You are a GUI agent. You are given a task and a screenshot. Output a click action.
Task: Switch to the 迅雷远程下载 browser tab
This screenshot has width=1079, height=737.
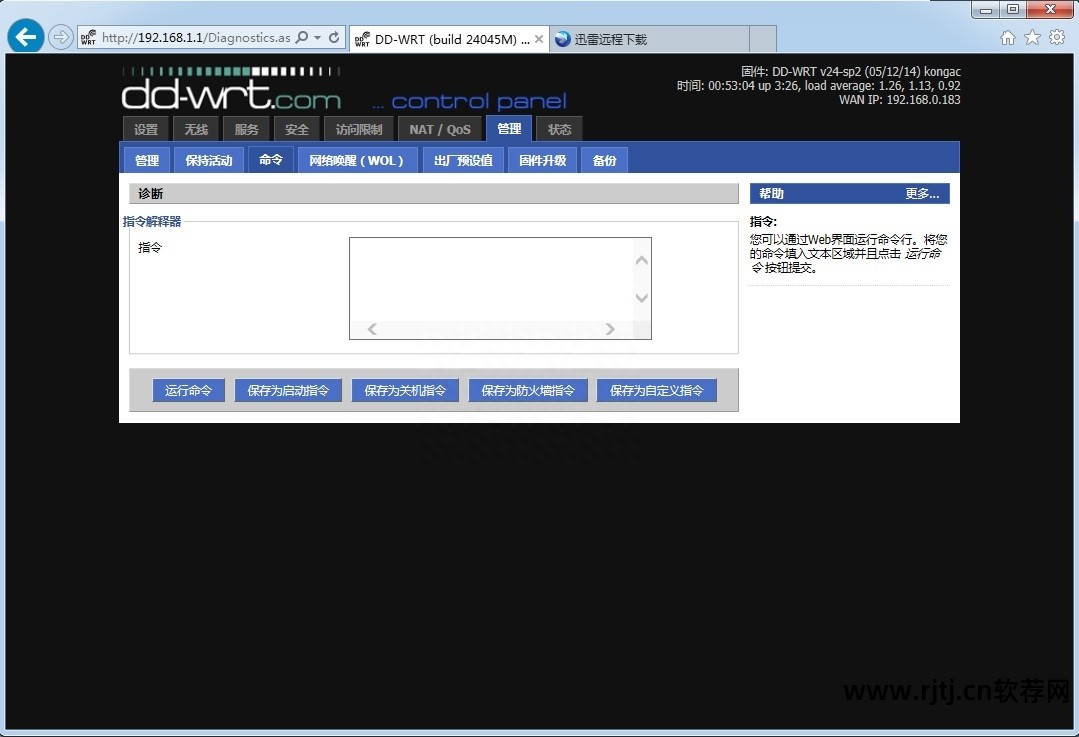tap(649, 39)
